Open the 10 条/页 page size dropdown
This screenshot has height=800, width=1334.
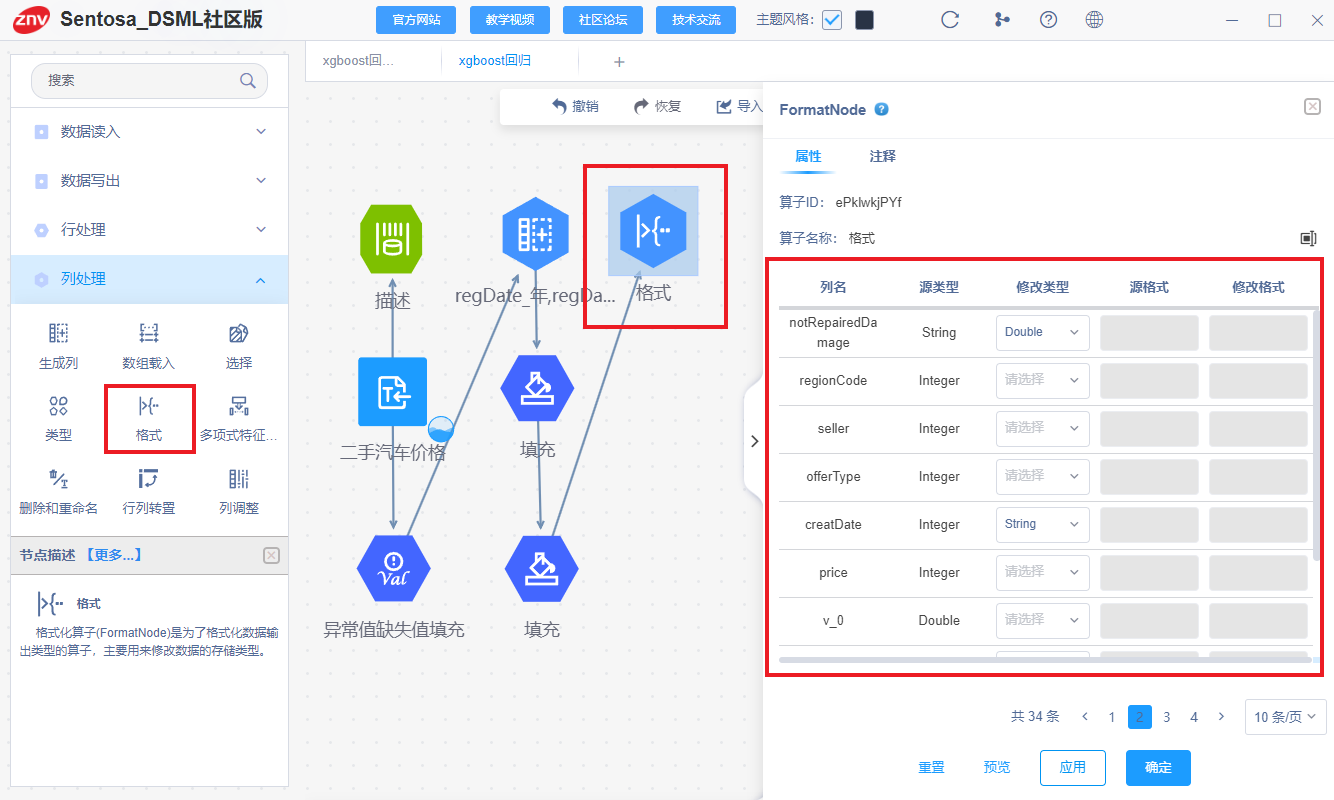(x=1285, y=717)
